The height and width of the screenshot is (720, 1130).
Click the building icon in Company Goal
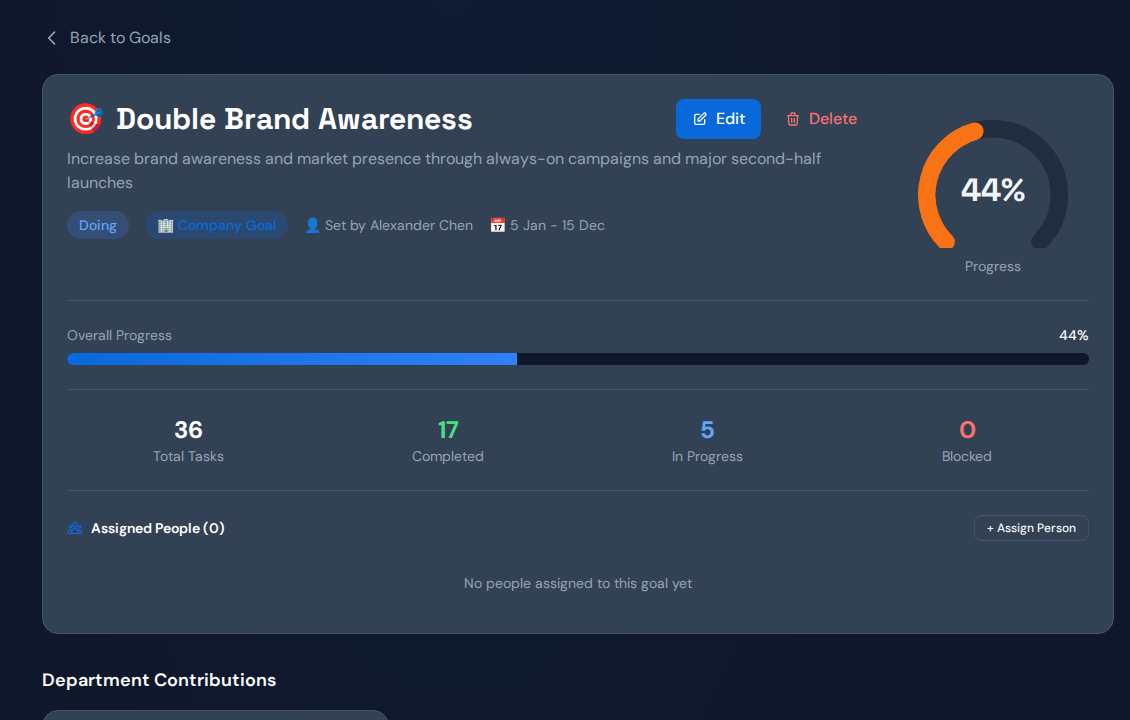(165, 226)
